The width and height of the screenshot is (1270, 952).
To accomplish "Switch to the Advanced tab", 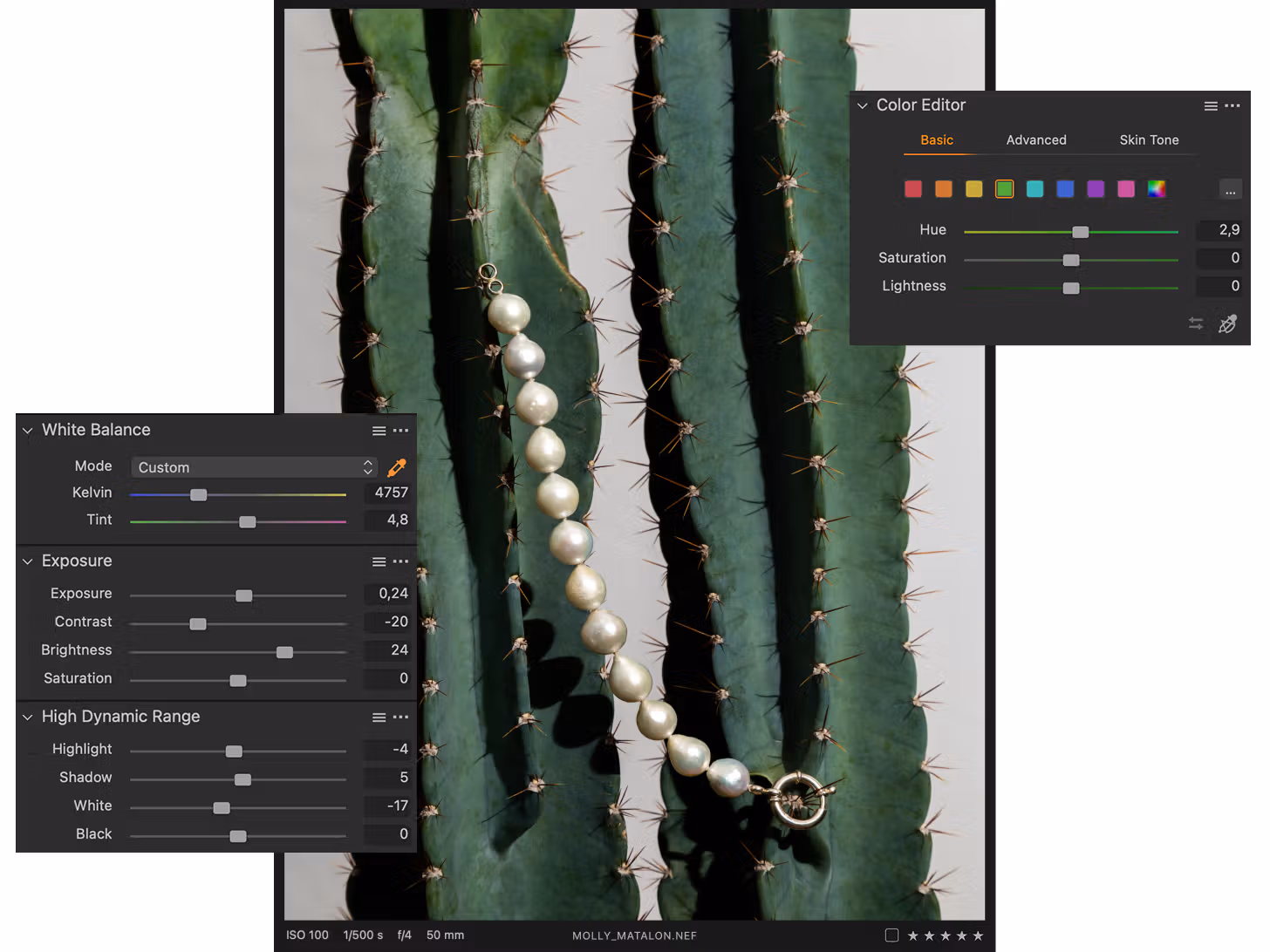I will tap(1035, 140).
